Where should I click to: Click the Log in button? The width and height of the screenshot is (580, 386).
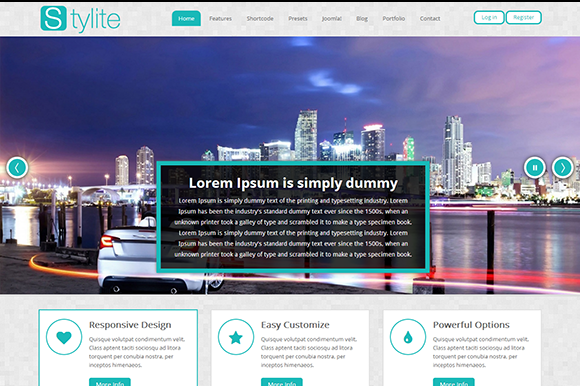[x=489, y=17]
